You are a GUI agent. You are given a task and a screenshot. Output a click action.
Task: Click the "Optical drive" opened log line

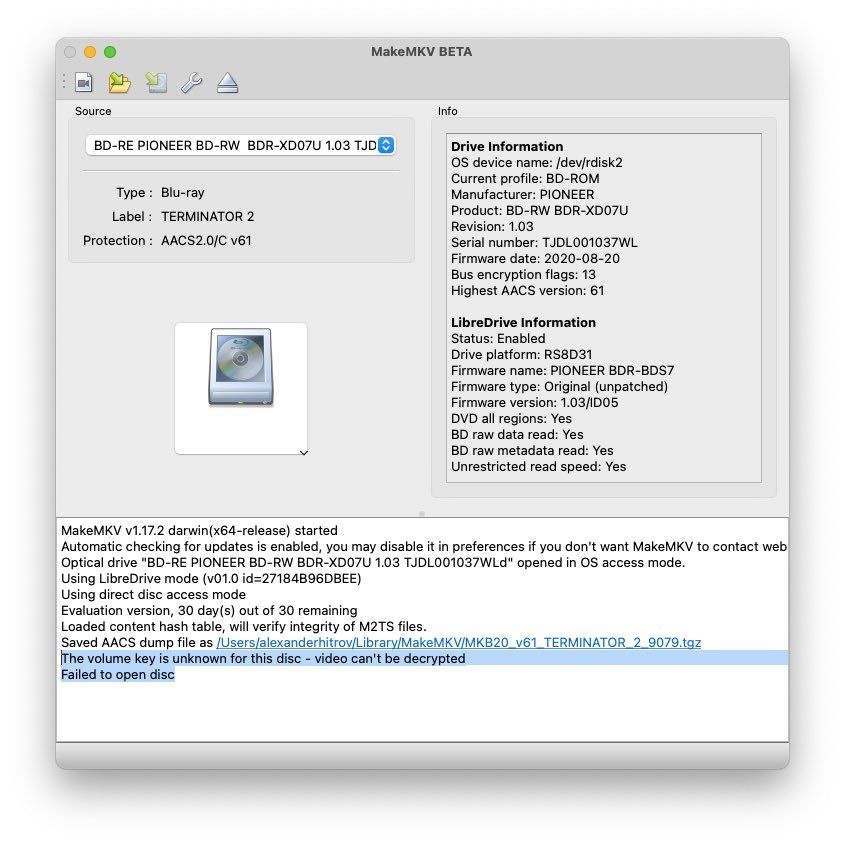373,562
